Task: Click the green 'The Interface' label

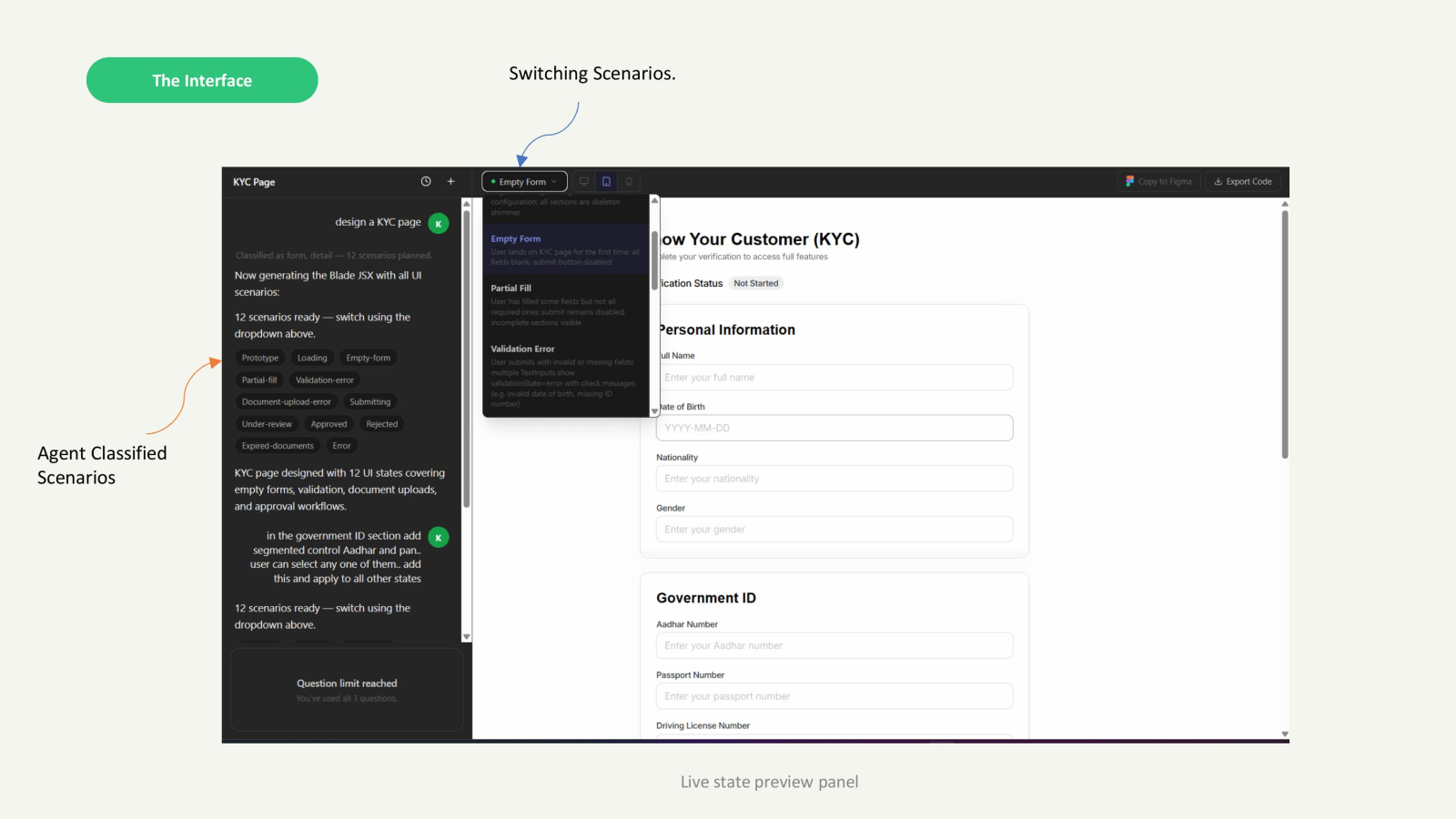Action: 202,80
